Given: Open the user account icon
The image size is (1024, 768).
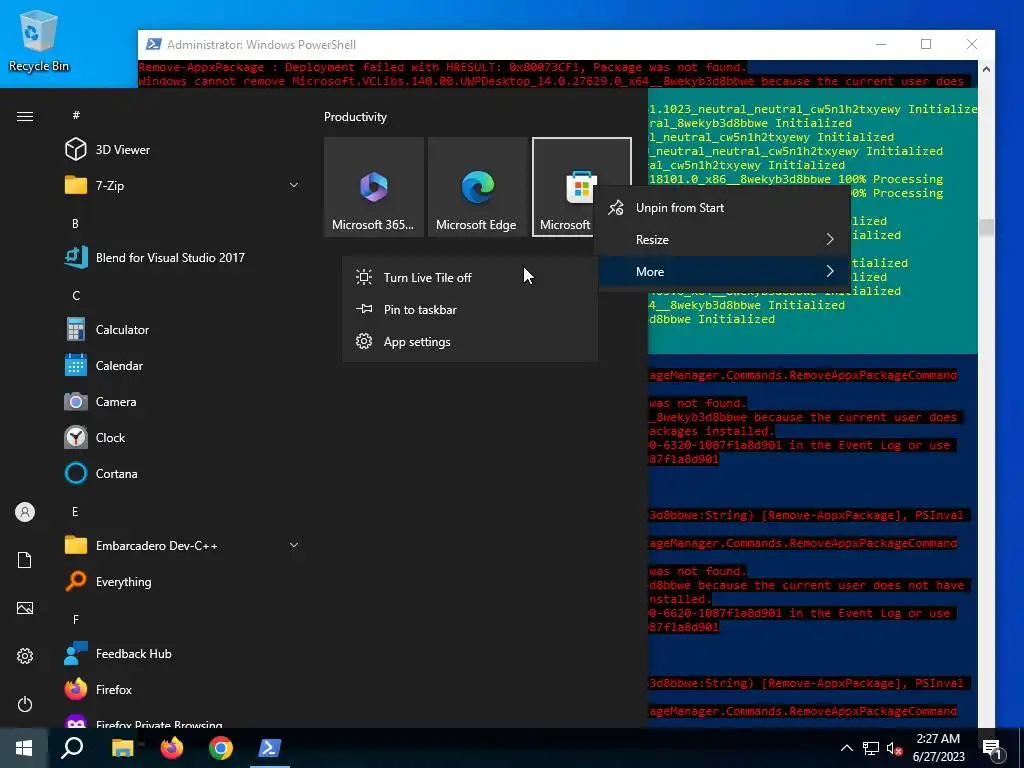Looking at the screenshot, I should pos(25,512).
